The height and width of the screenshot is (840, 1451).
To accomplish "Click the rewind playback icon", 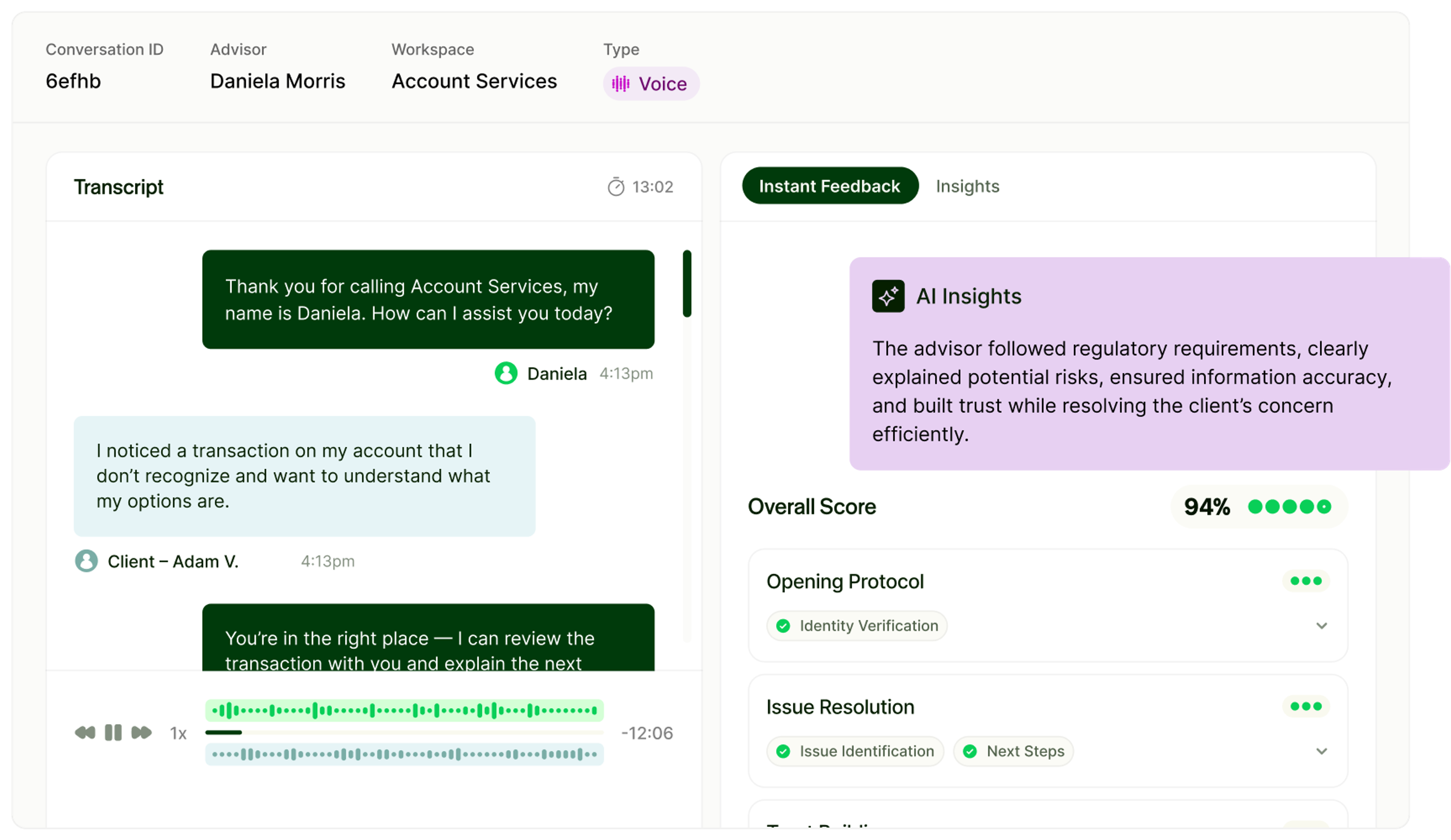I will pos(85,732).
